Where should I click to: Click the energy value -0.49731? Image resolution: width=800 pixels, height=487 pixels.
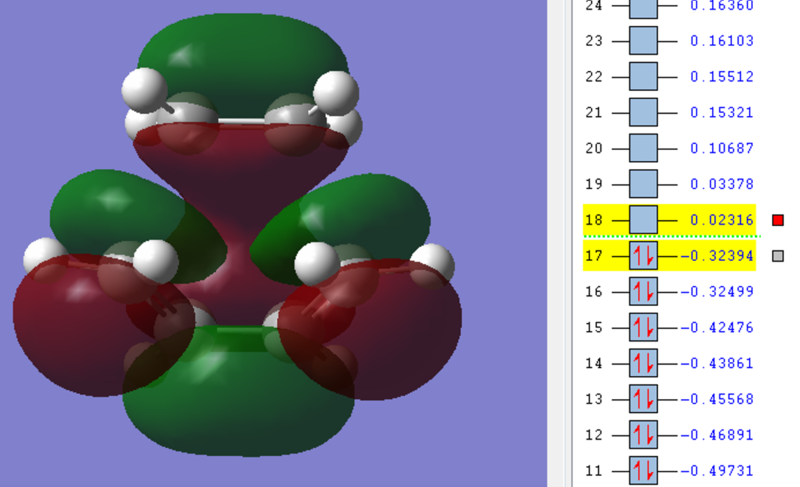[717, 470]
